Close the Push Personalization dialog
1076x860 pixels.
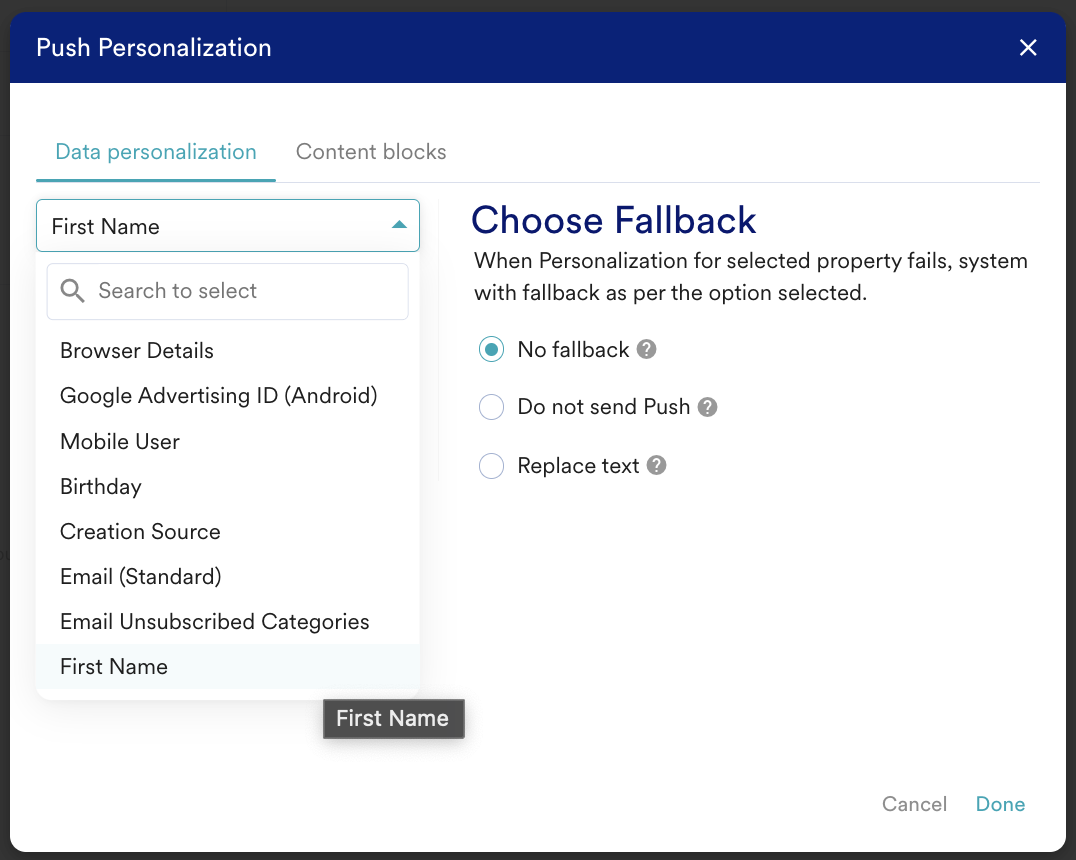click(1027, 47)
